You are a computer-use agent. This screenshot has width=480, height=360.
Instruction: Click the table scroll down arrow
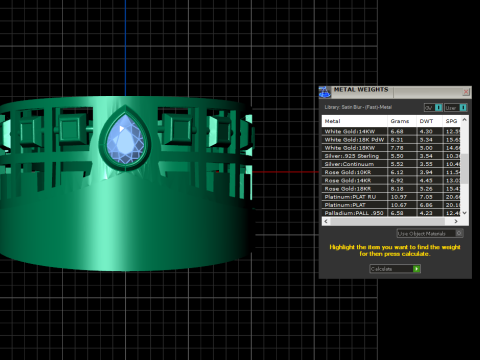465,213
